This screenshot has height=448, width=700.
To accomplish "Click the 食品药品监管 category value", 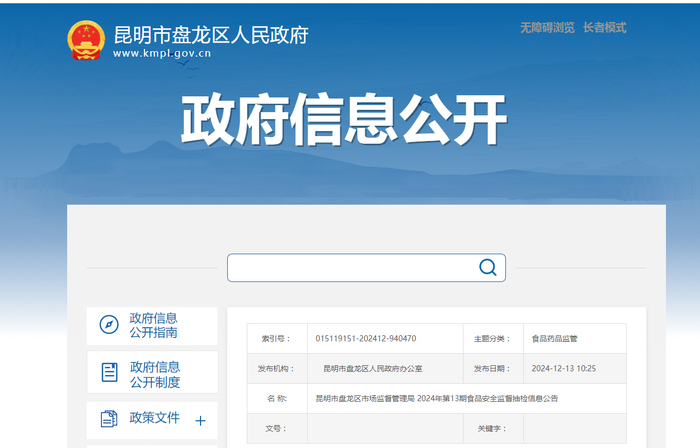I will (x=554, y=339).
